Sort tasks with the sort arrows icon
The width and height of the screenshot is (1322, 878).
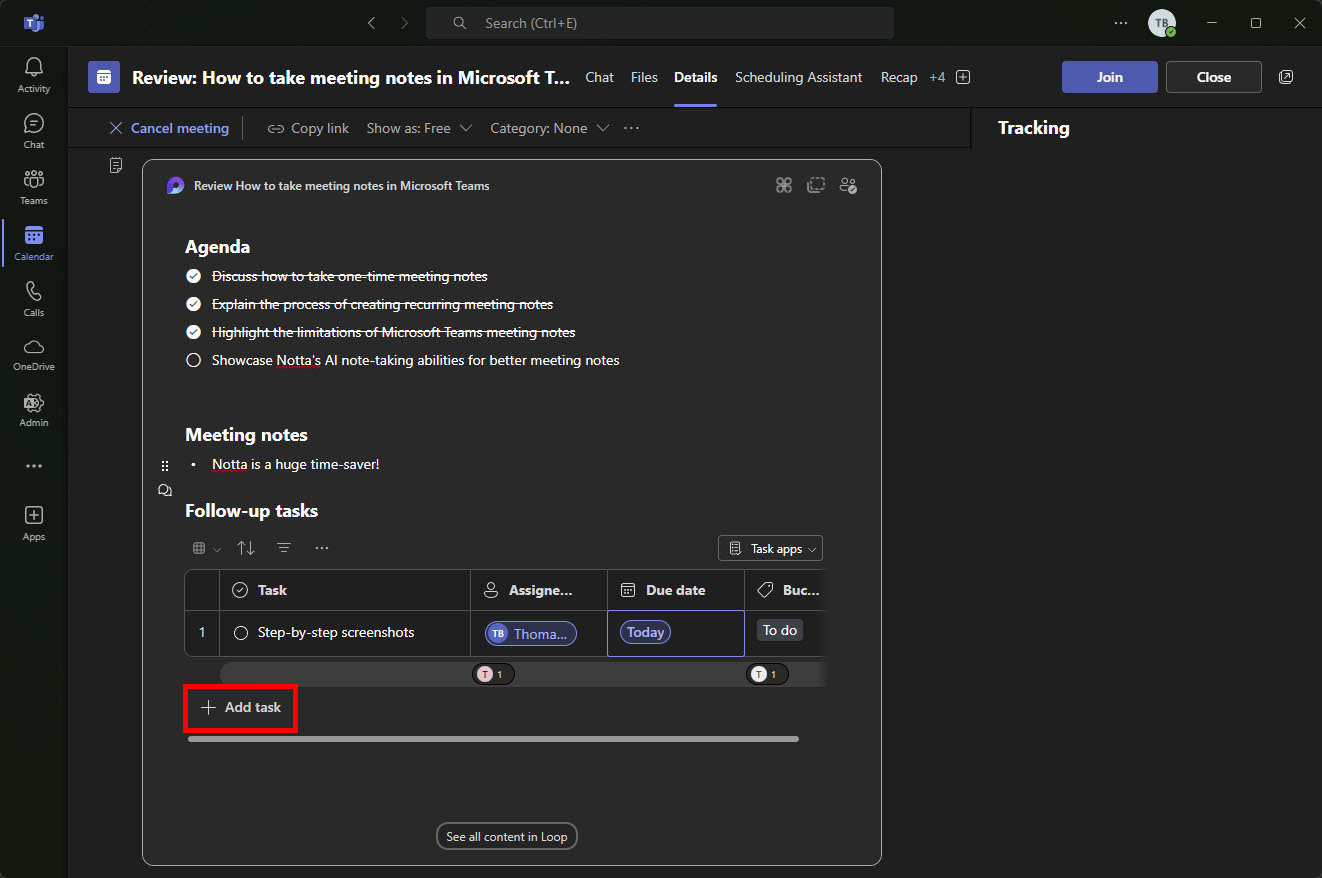pos(246,548)
